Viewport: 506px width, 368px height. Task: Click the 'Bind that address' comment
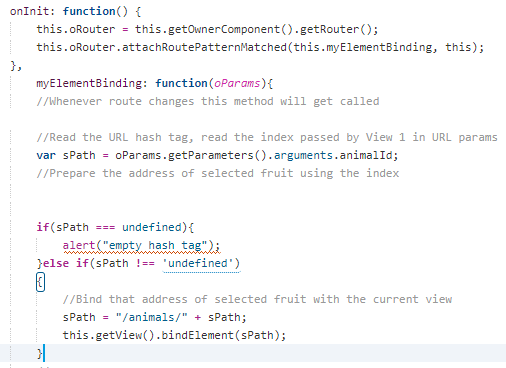257,299
